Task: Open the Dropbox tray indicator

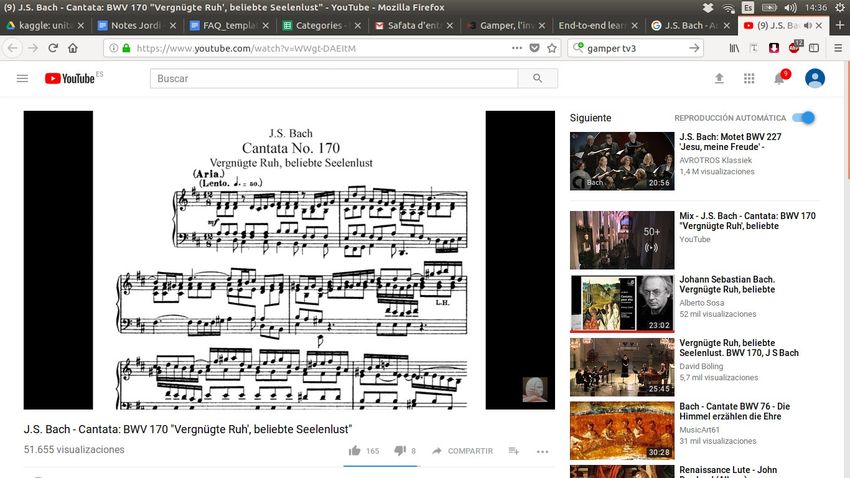Action: [x=707, y=8]
